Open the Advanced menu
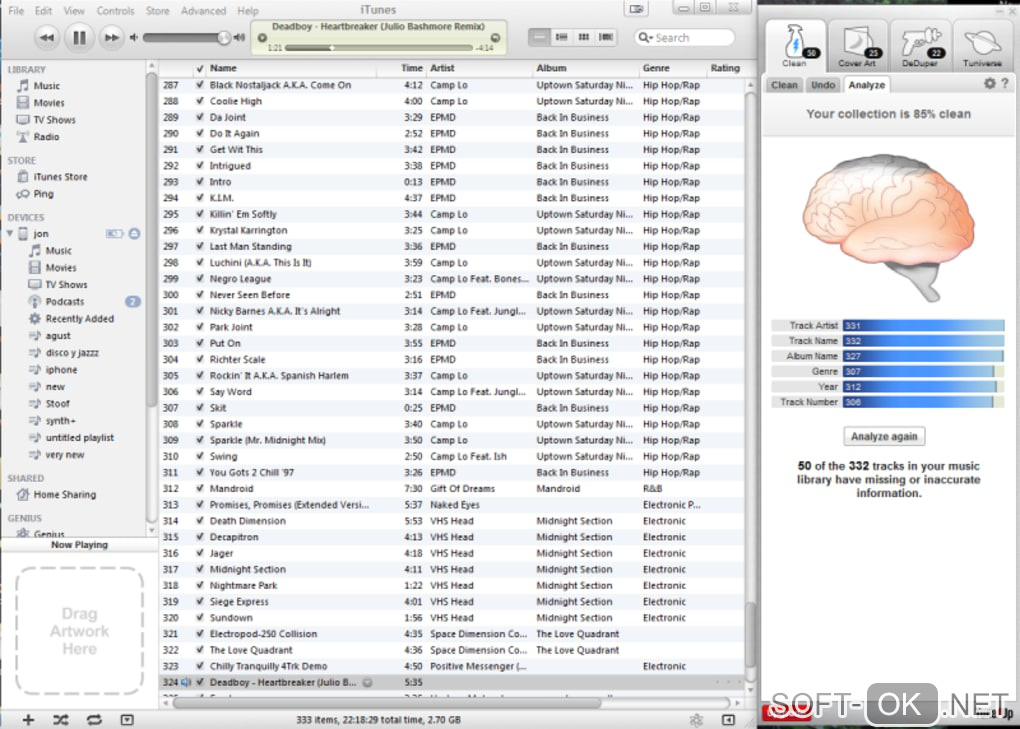 (204, 10)
